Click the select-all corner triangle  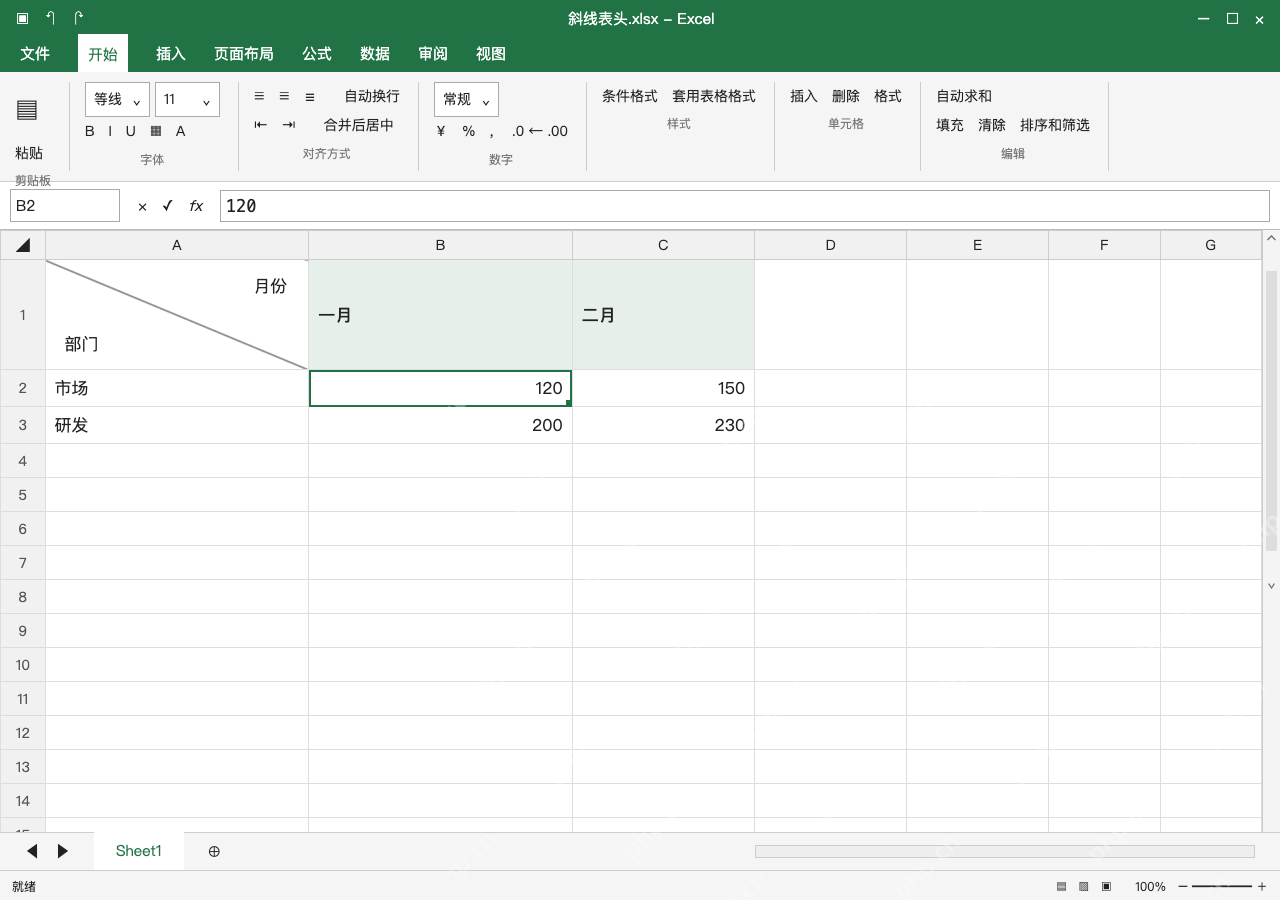[23, 245]
